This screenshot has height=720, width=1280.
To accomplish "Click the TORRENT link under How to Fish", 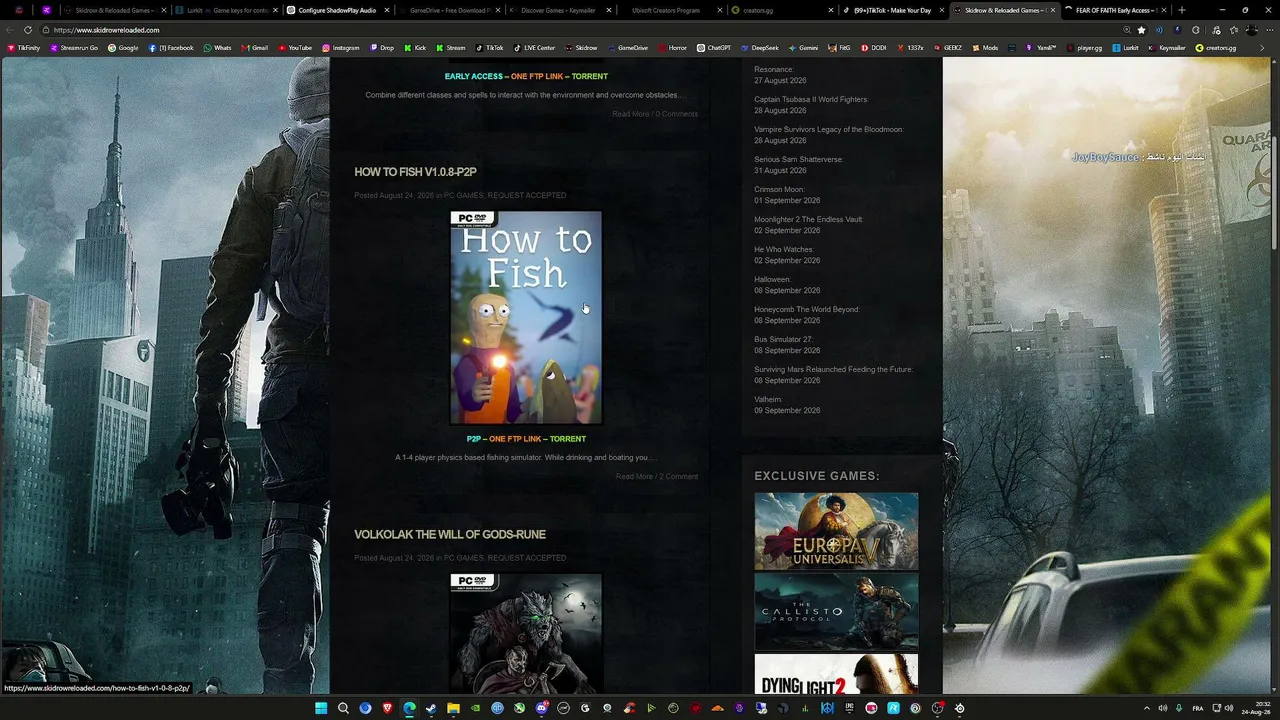I will point(568,439).
